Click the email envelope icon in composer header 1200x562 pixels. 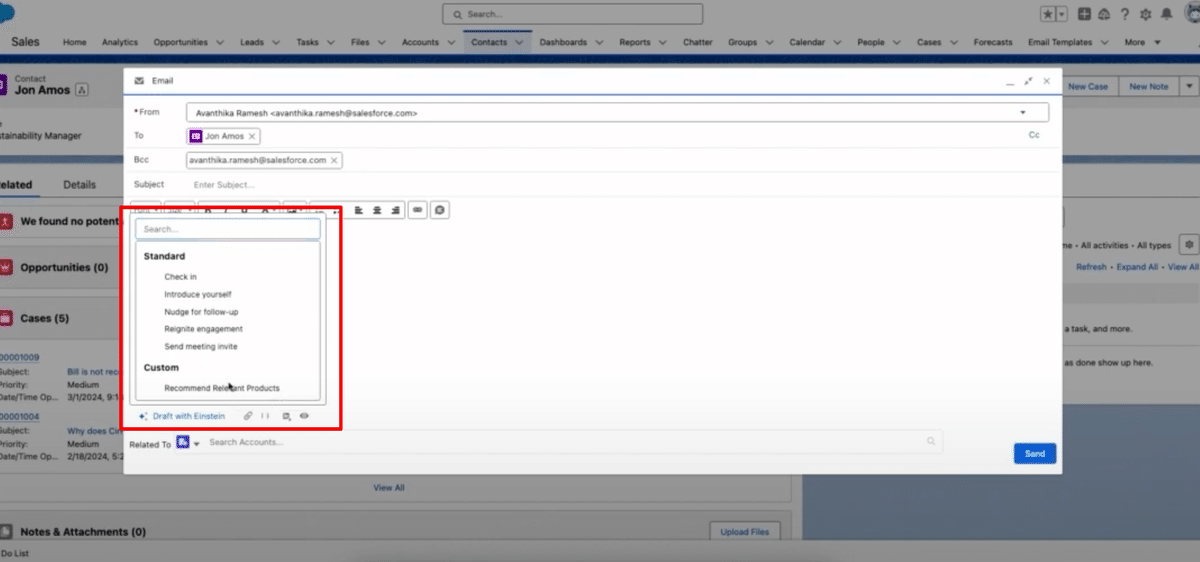139,81
